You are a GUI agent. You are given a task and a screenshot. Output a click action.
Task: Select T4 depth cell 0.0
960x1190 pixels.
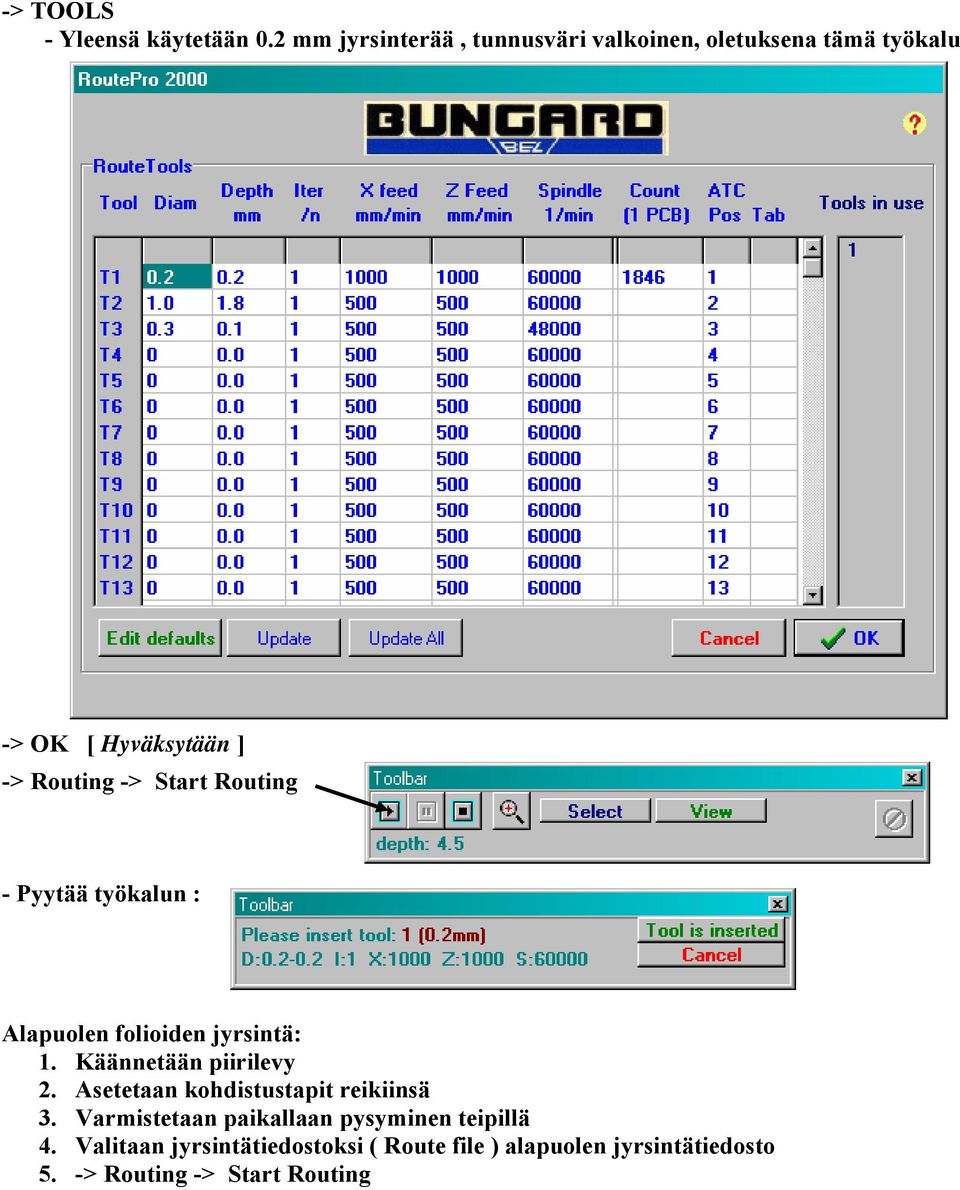[x=249, y=354]
